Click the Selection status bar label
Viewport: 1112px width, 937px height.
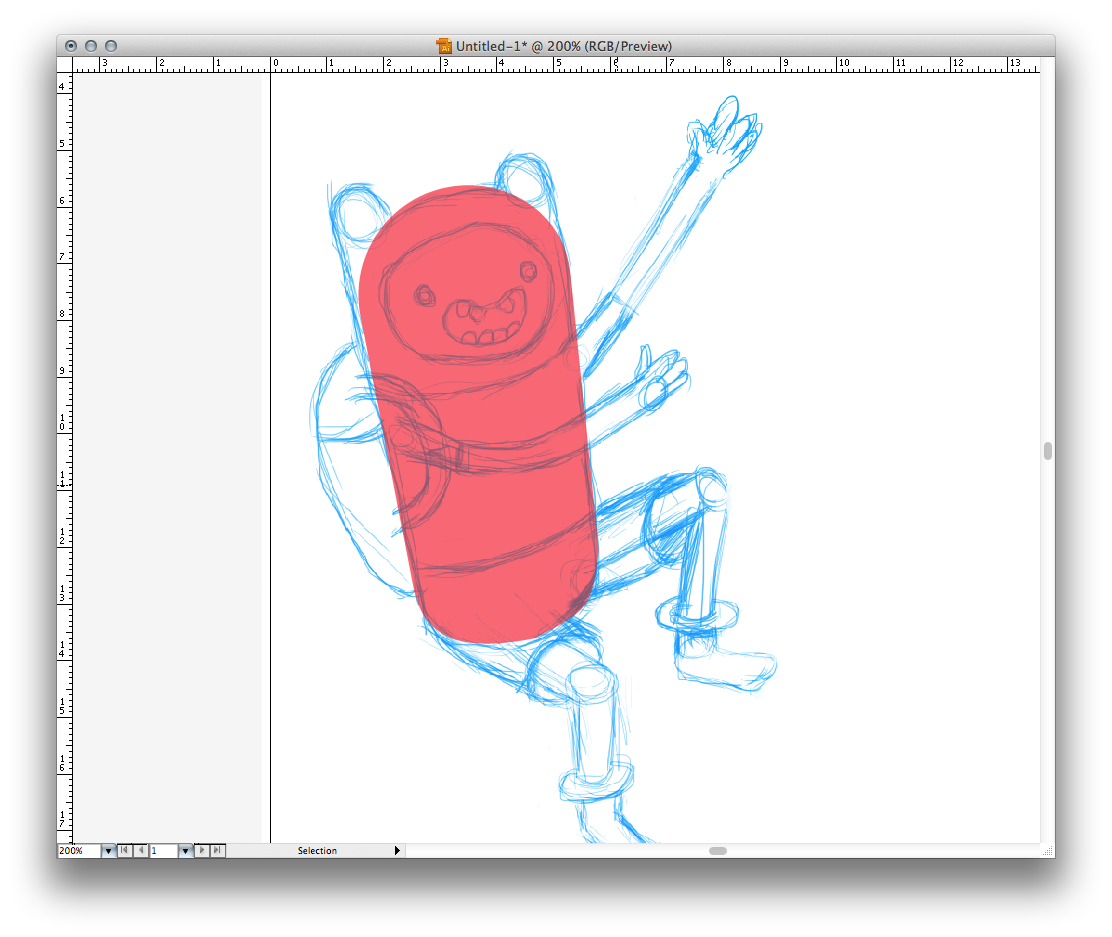coord(317,851)
